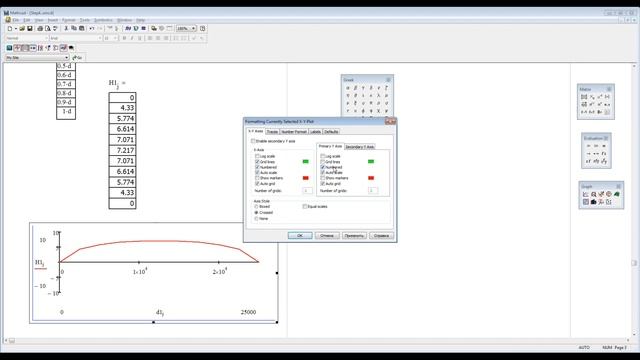
Task: Toggle the Greek symbol toolbar button
Action: (63, 48)
